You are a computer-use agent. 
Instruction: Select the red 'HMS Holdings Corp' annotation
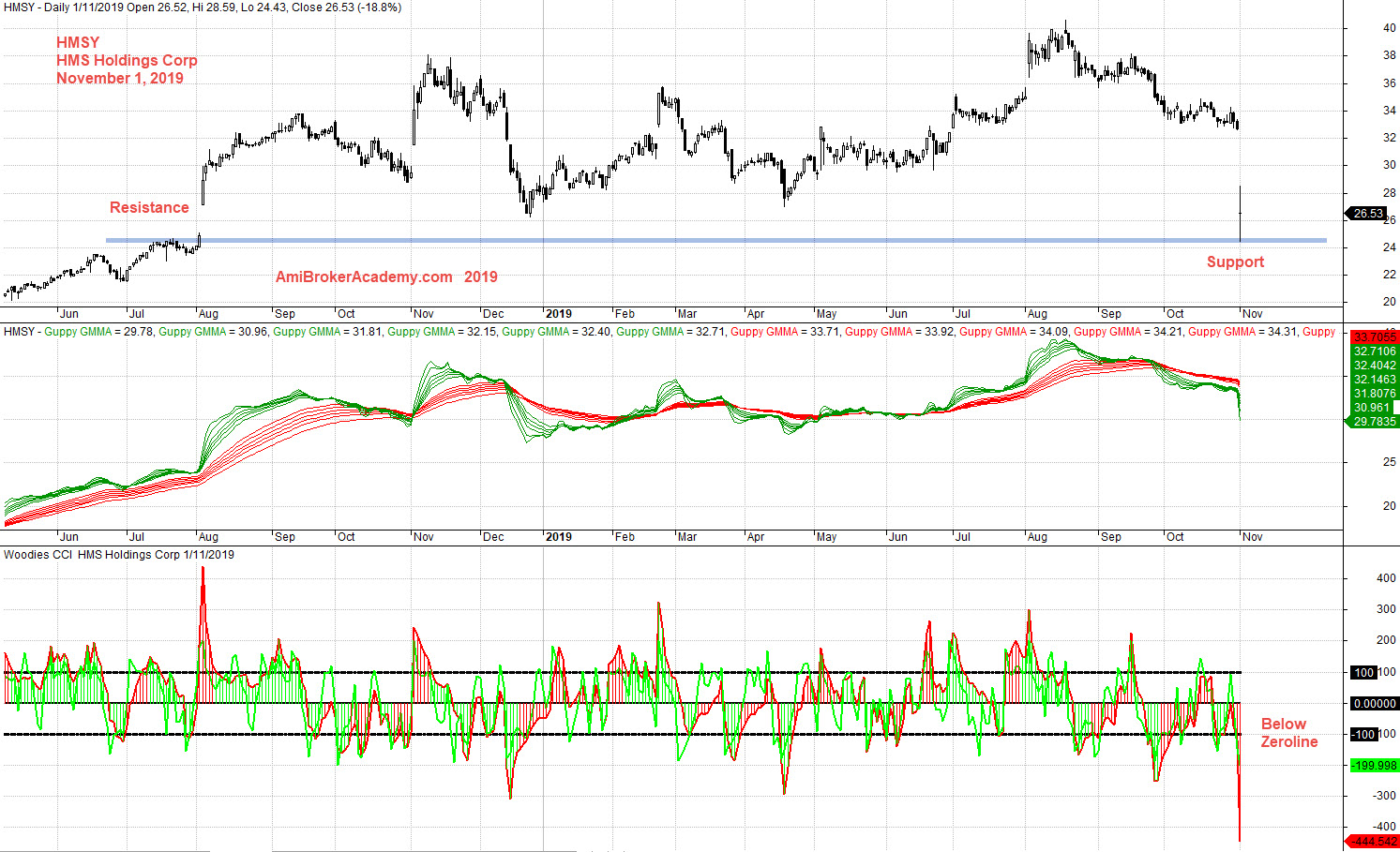click(x=127, y=60)
